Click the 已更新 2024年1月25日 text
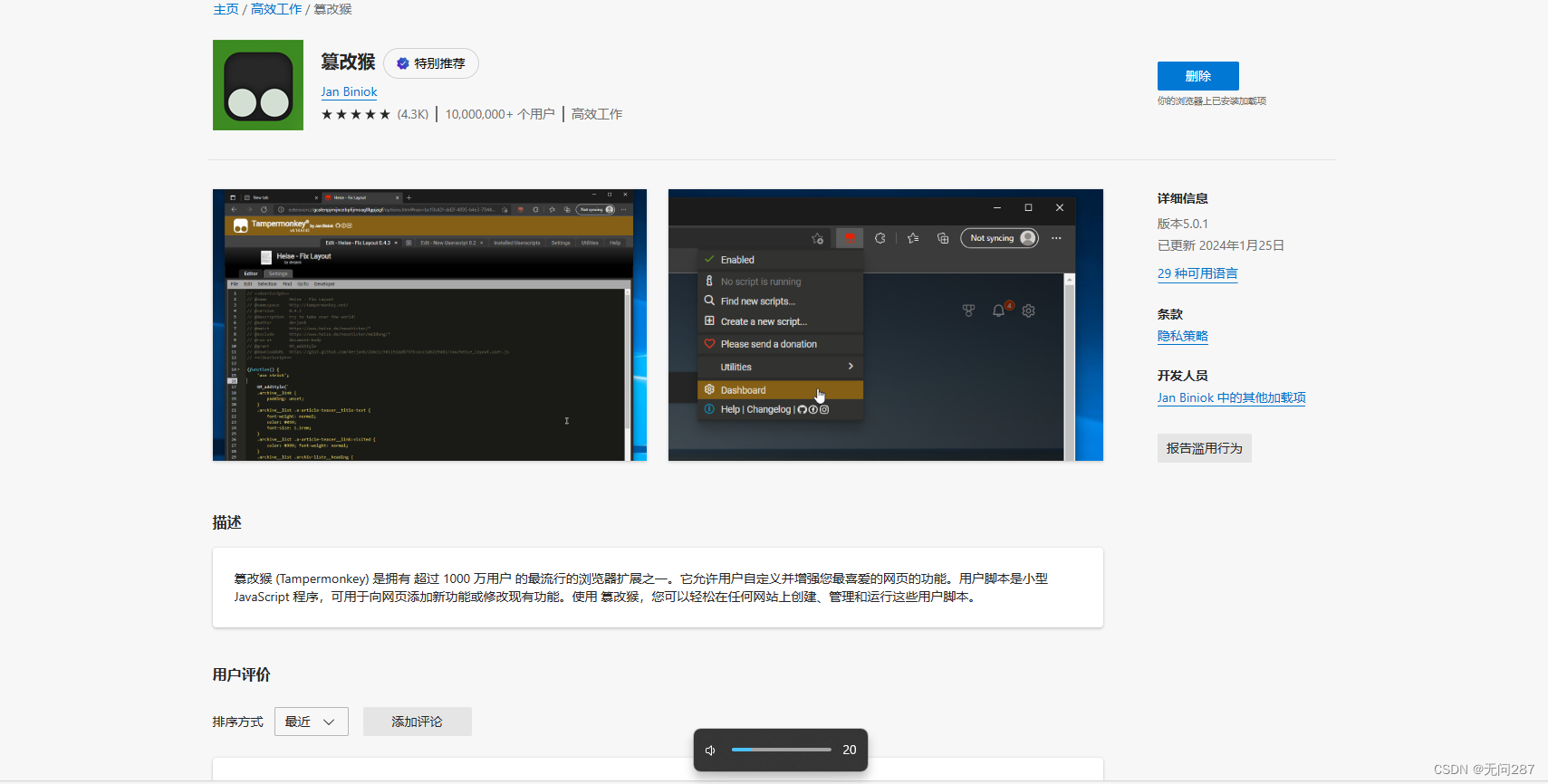The width and height of the screenshot is (1548, 784). click(1220, 245)
